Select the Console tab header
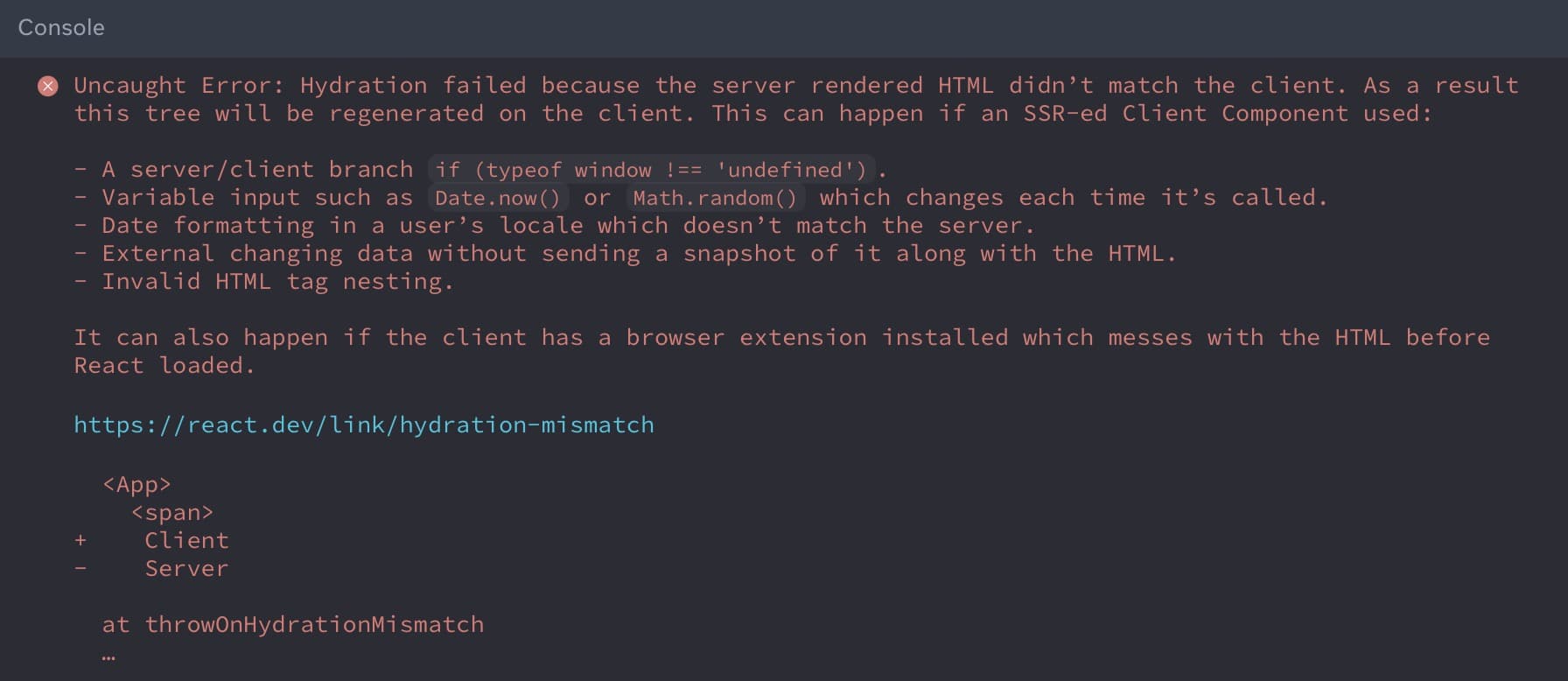 click(x=61, y=28)
